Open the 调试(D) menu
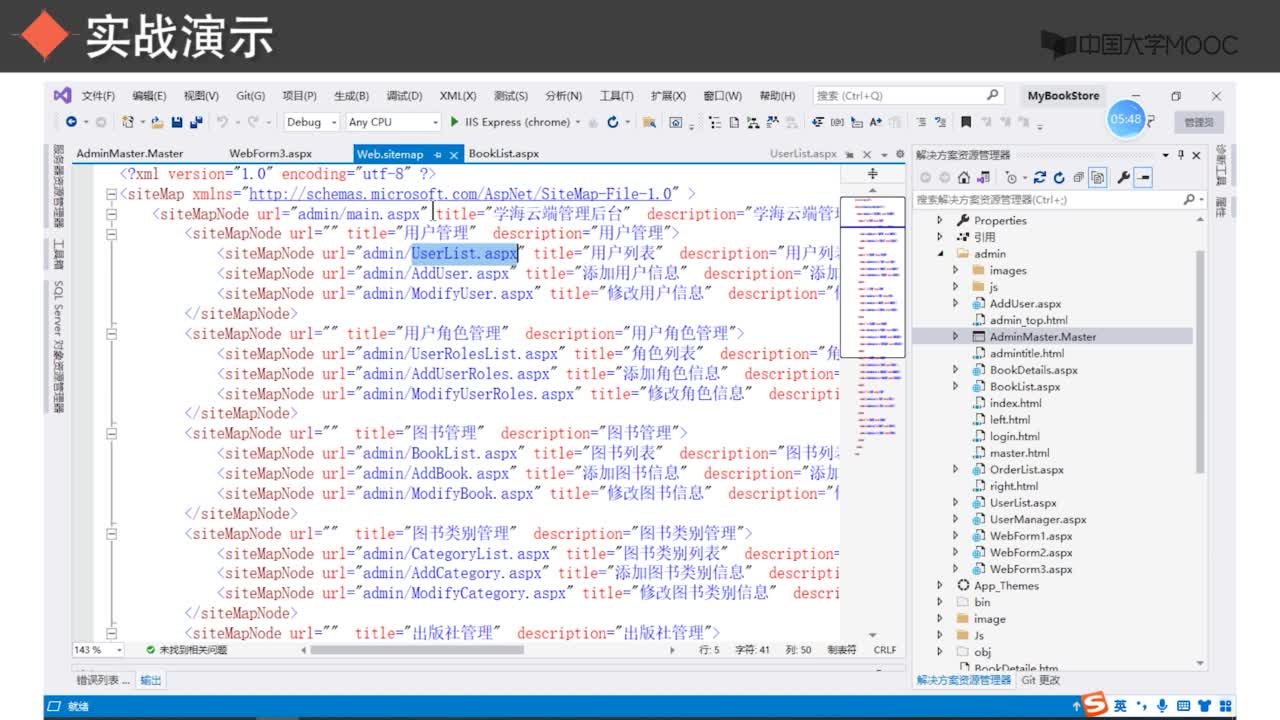Screen dimensions: 1280x720 [404, 96]
